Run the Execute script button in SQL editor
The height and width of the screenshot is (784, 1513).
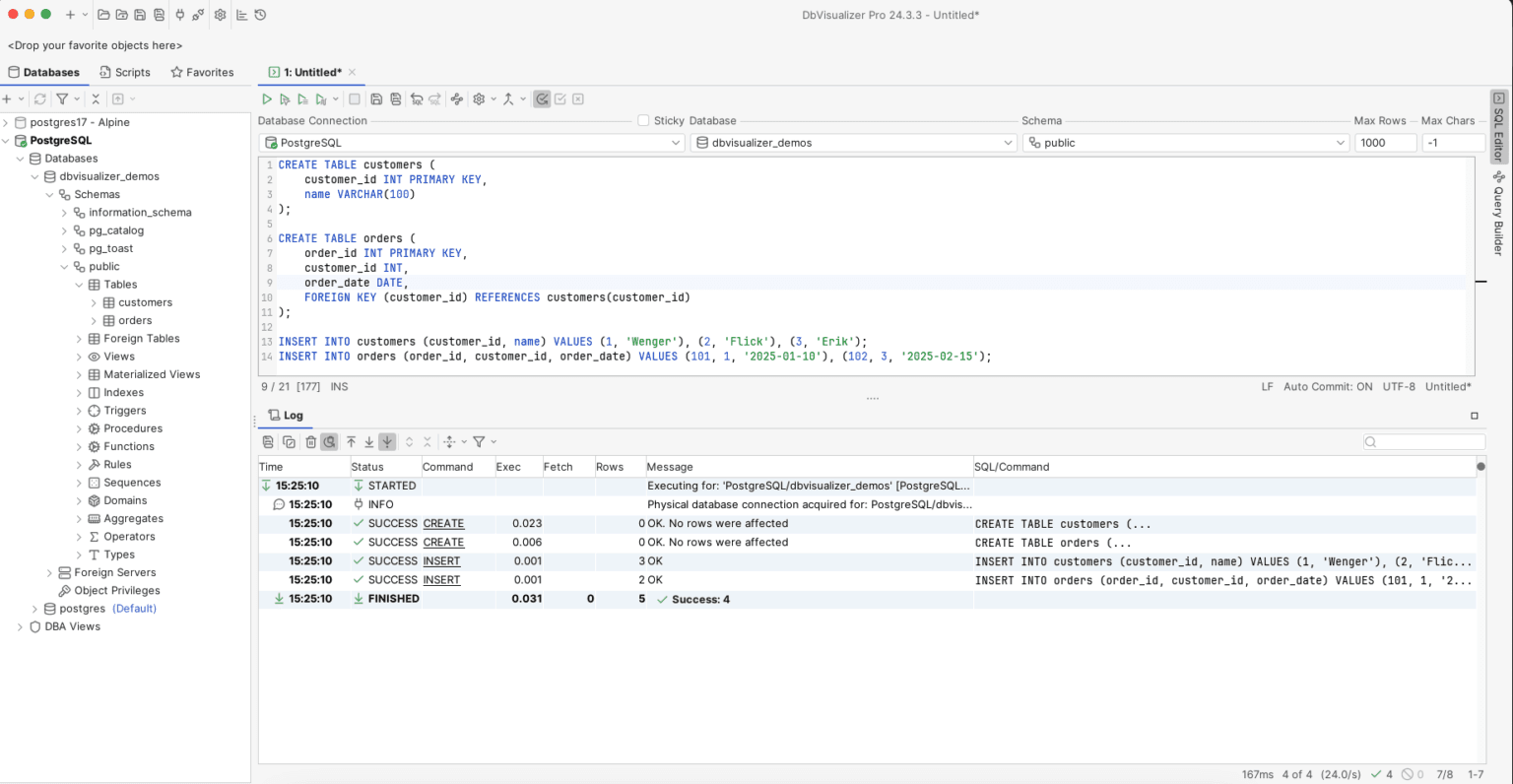(267, 98)
